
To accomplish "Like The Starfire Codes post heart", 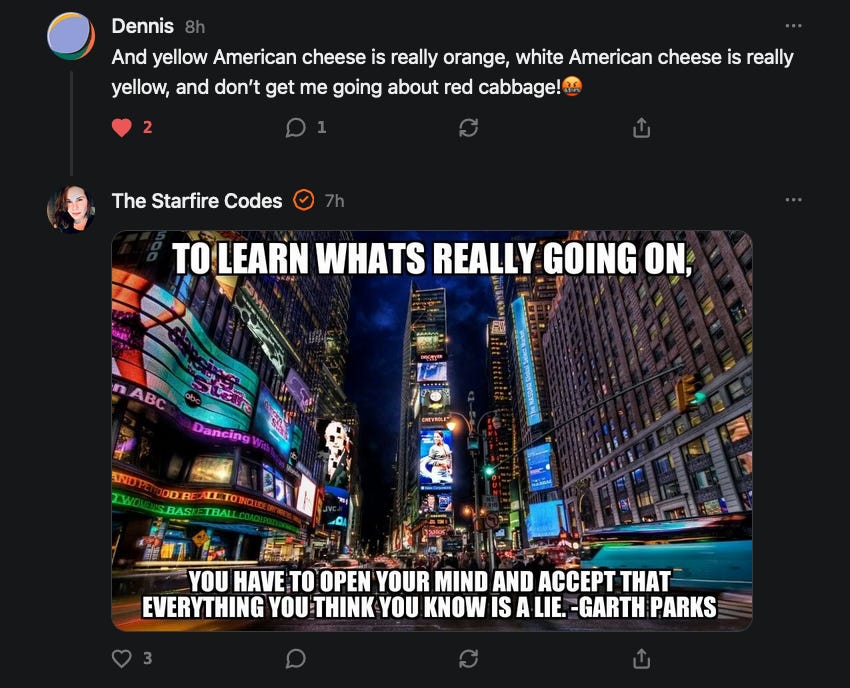I will tap(121, 659).
